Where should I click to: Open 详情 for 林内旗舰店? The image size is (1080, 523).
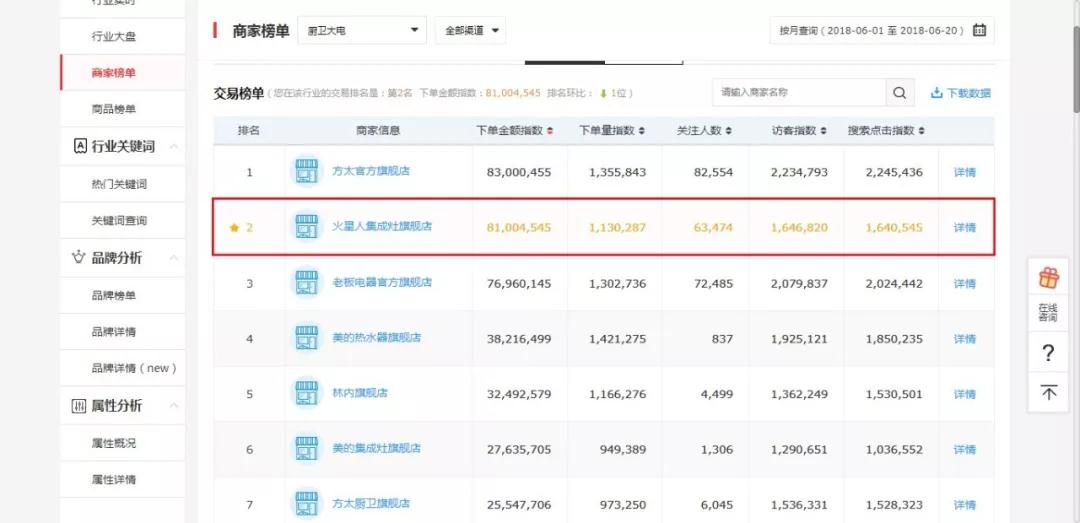pyautogui.click(x=964, y=394)
